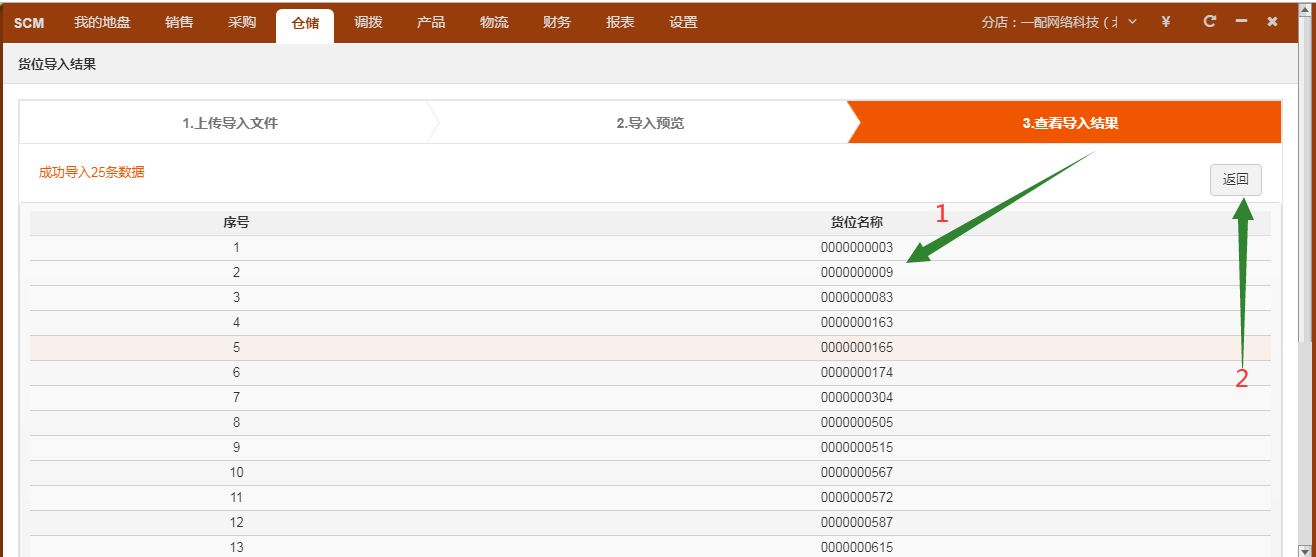Go to step 1.上传导入文件
Viewport: 1316px width, 557px height.
[230, 123]
